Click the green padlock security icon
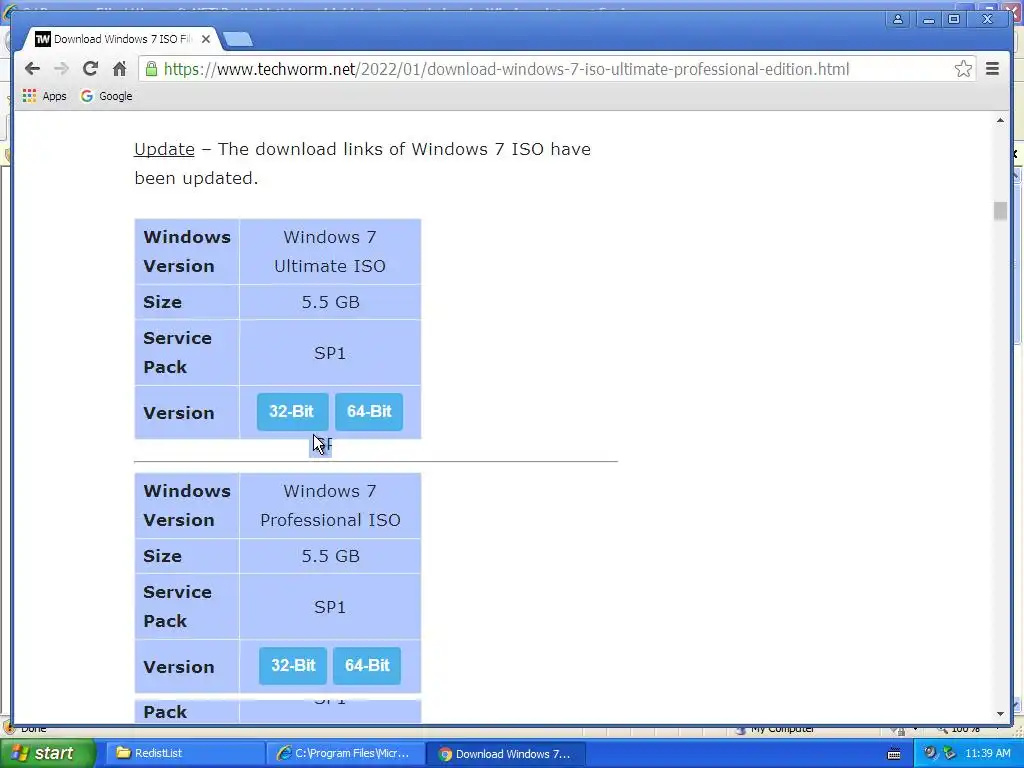Image resolution: width=1024 pixels, height=768 pixels. (x=152, y=69)
